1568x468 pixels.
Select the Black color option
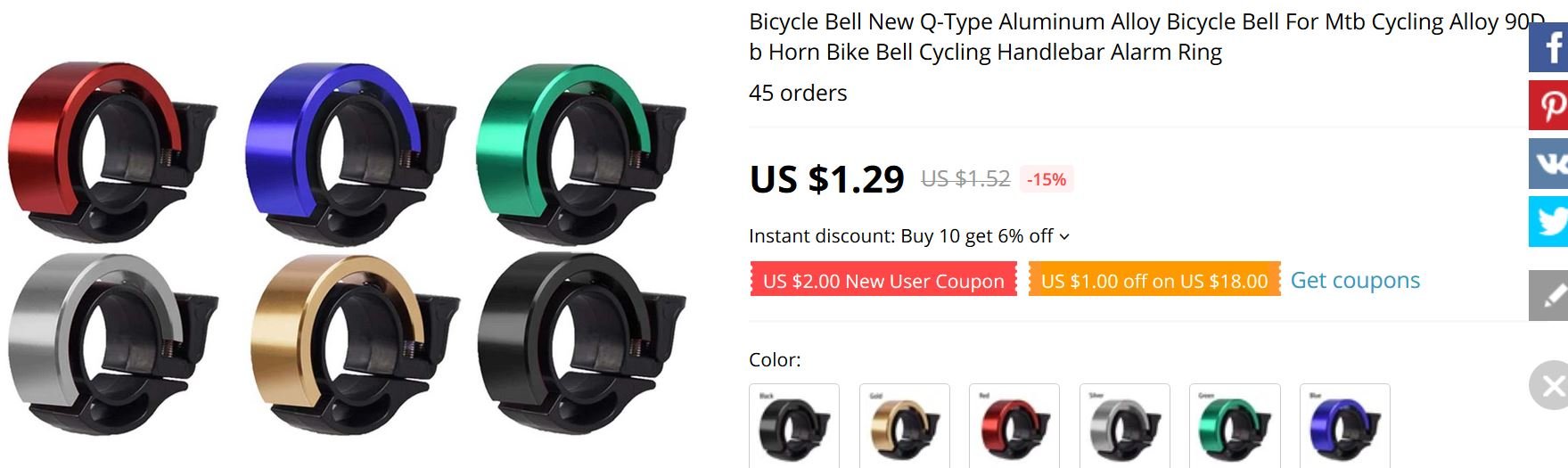point(794,426)
